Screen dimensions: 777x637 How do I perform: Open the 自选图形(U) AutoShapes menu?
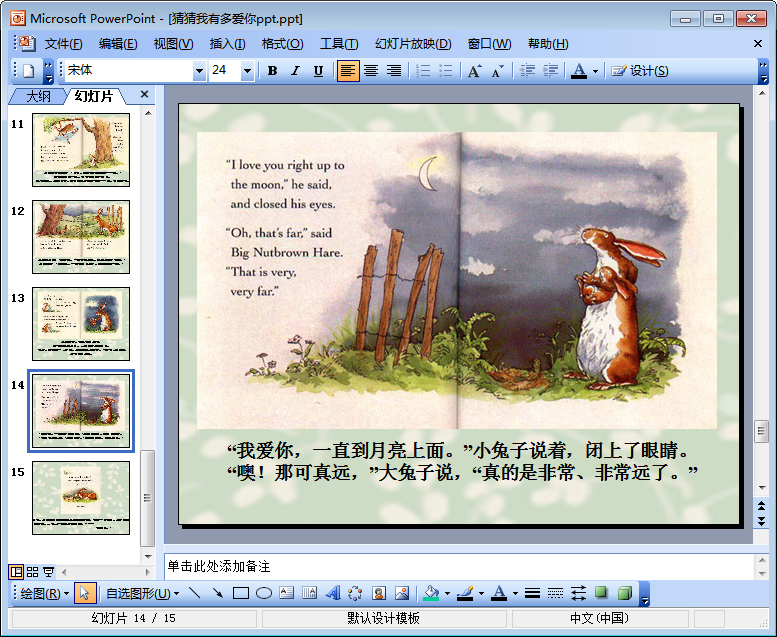tap(142, 593)
